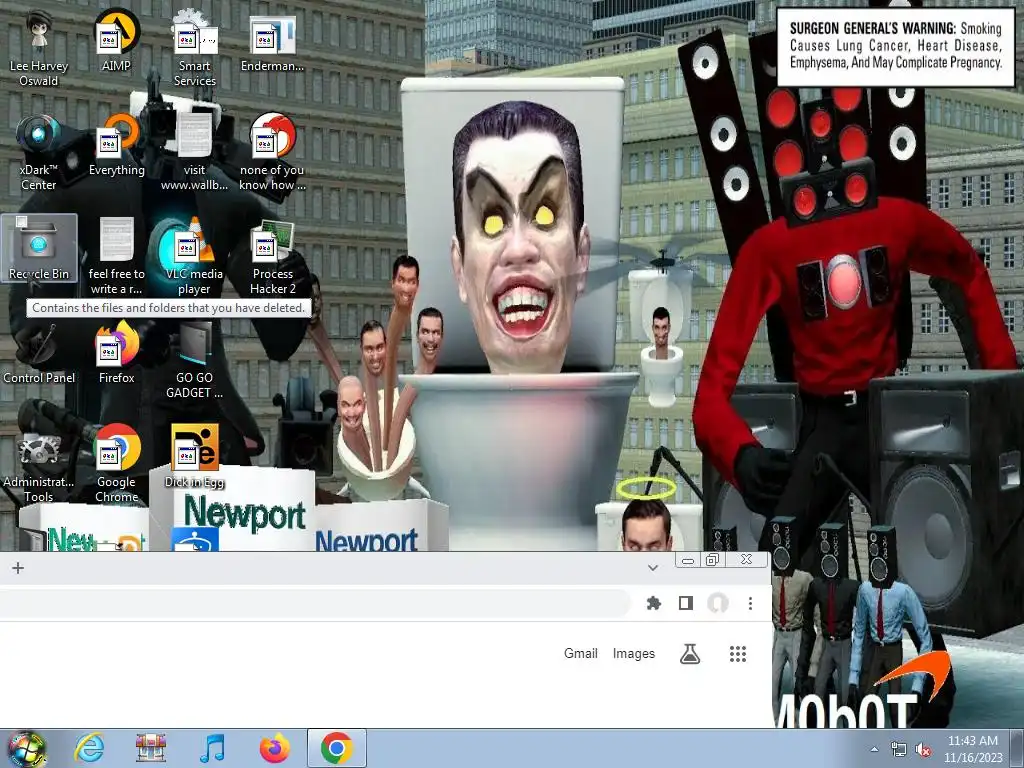Viewport: 1024px width, 768px height.
Task: Select the GO GO GADGET desktop icon
Action: point(194,360)
